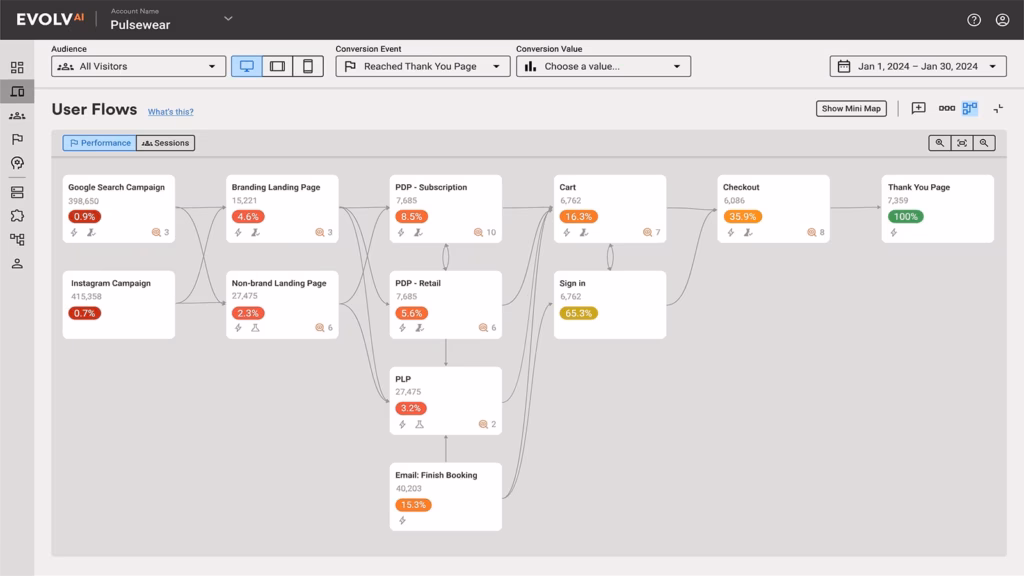Click the Show Mini Map button
Viewport: 1024px width, 576px height.
[x=851, y=108]
